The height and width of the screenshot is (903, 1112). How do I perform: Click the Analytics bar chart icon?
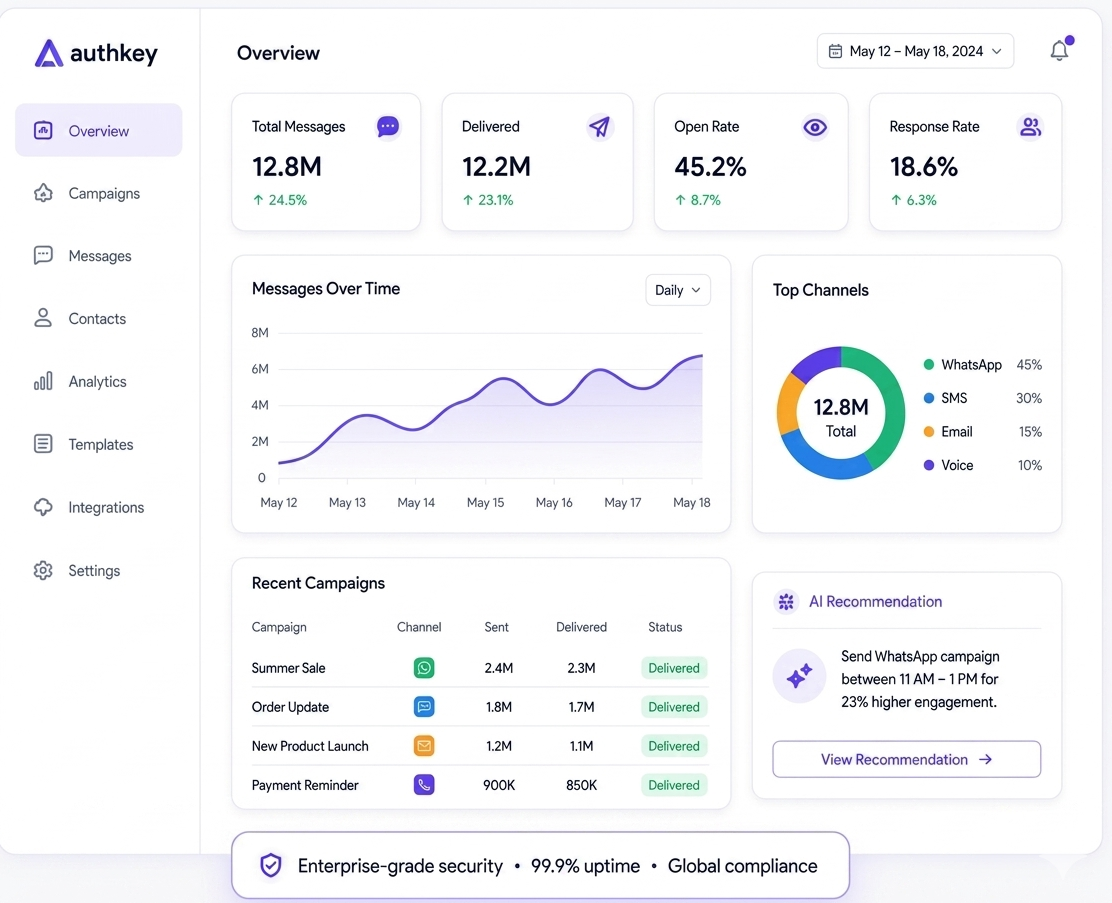(43, 381)
